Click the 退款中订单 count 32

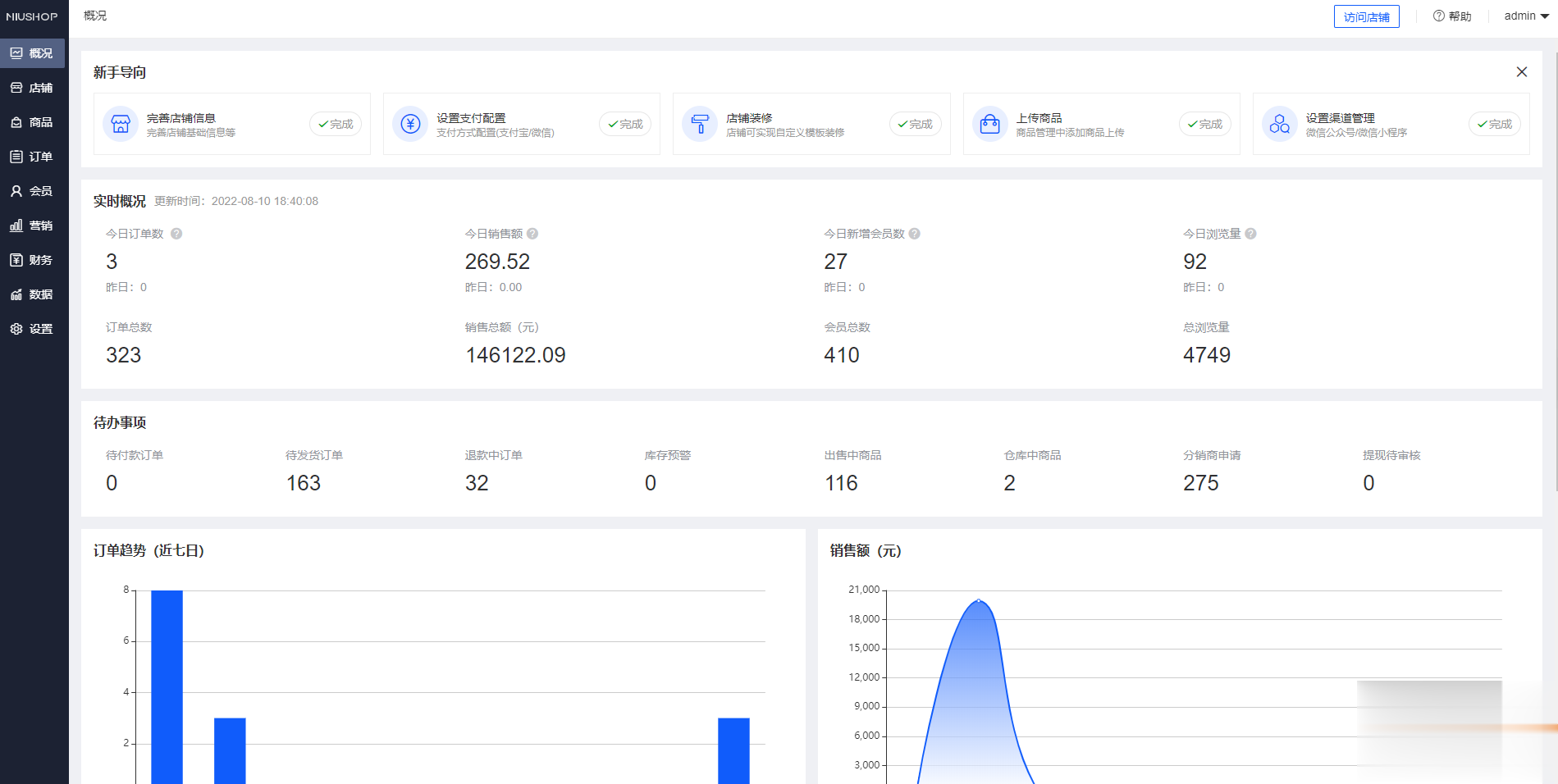pyautogui.click(x=477, y=483)
